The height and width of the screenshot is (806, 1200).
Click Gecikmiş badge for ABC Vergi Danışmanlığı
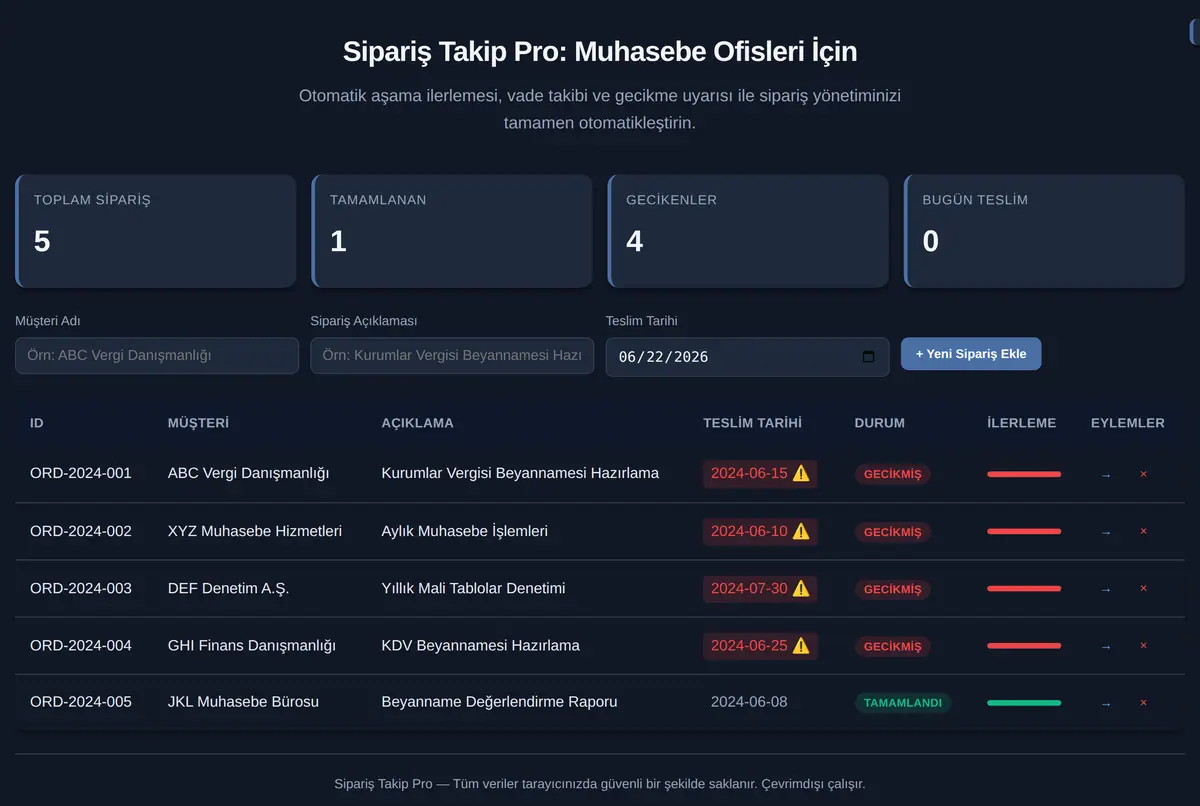coord(892,474)
